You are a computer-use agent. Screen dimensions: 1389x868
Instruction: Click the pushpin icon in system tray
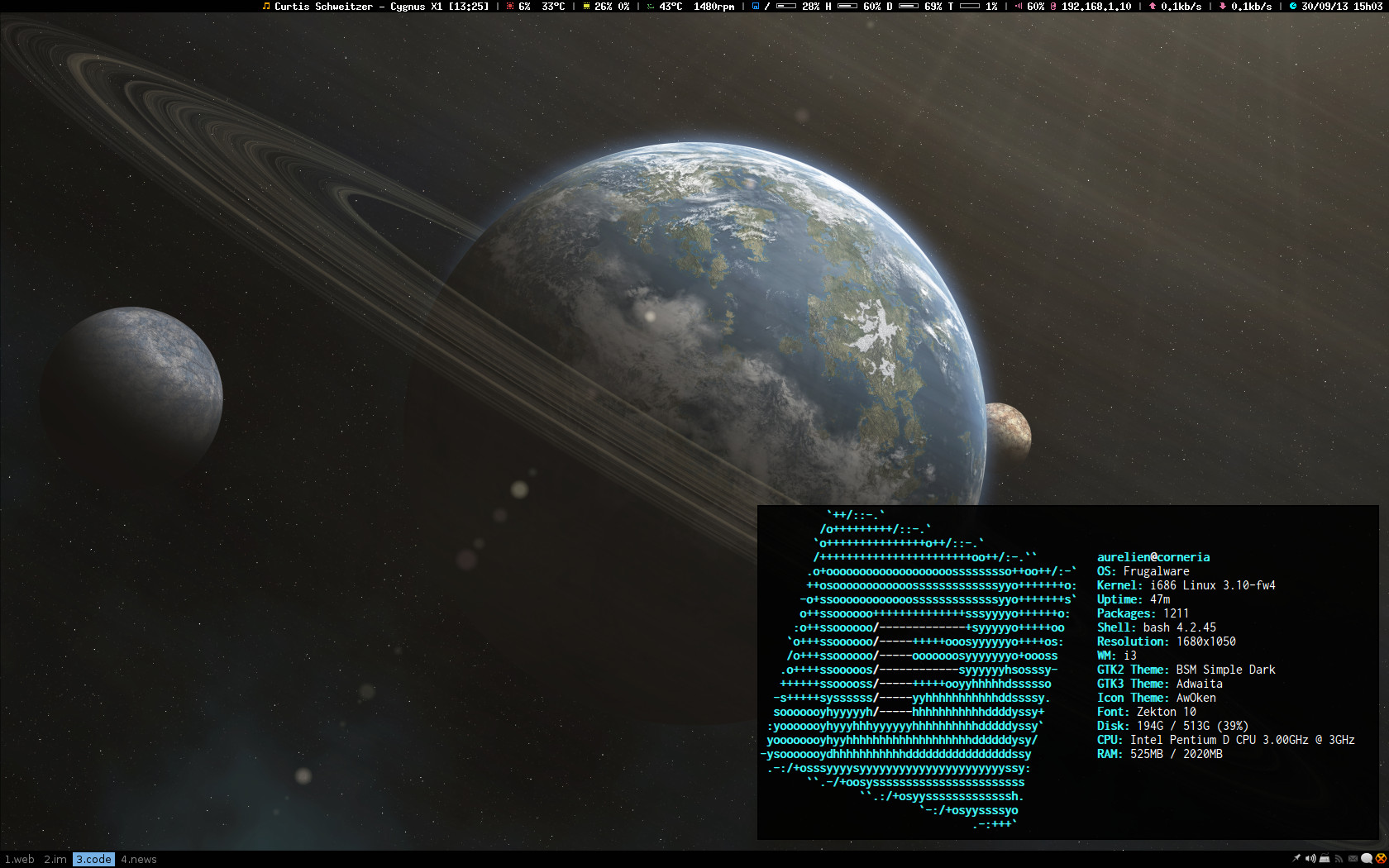click(x=1296, y=859)
